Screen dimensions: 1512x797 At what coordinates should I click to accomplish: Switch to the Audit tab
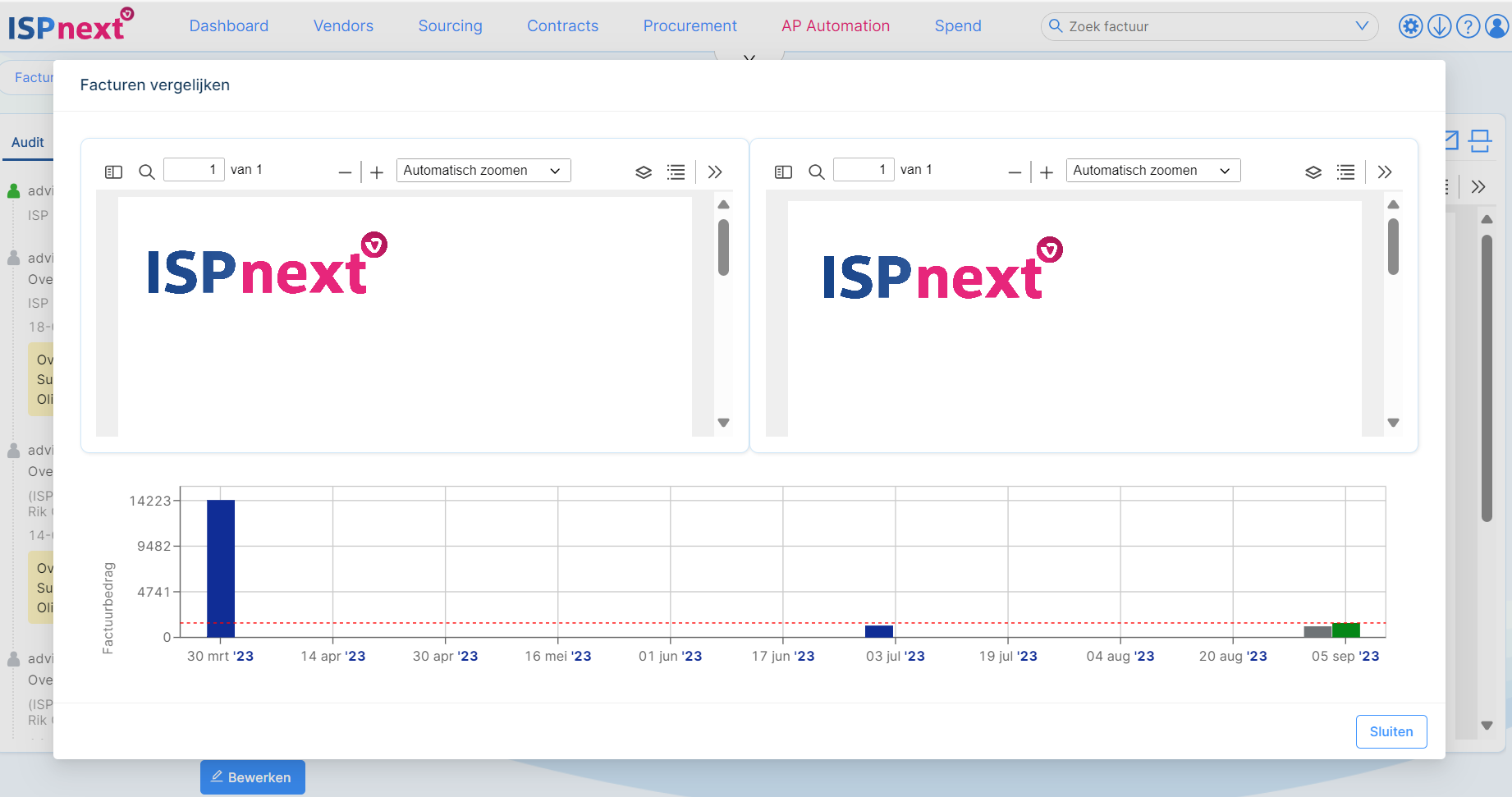pos(28,143)
